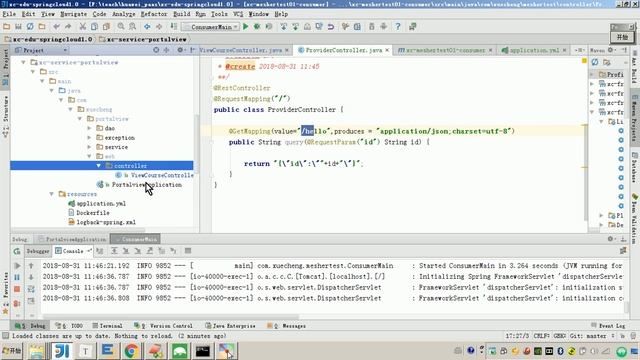
Task: Cut selection with the scissors icon
Action: (x=82, y=27)
